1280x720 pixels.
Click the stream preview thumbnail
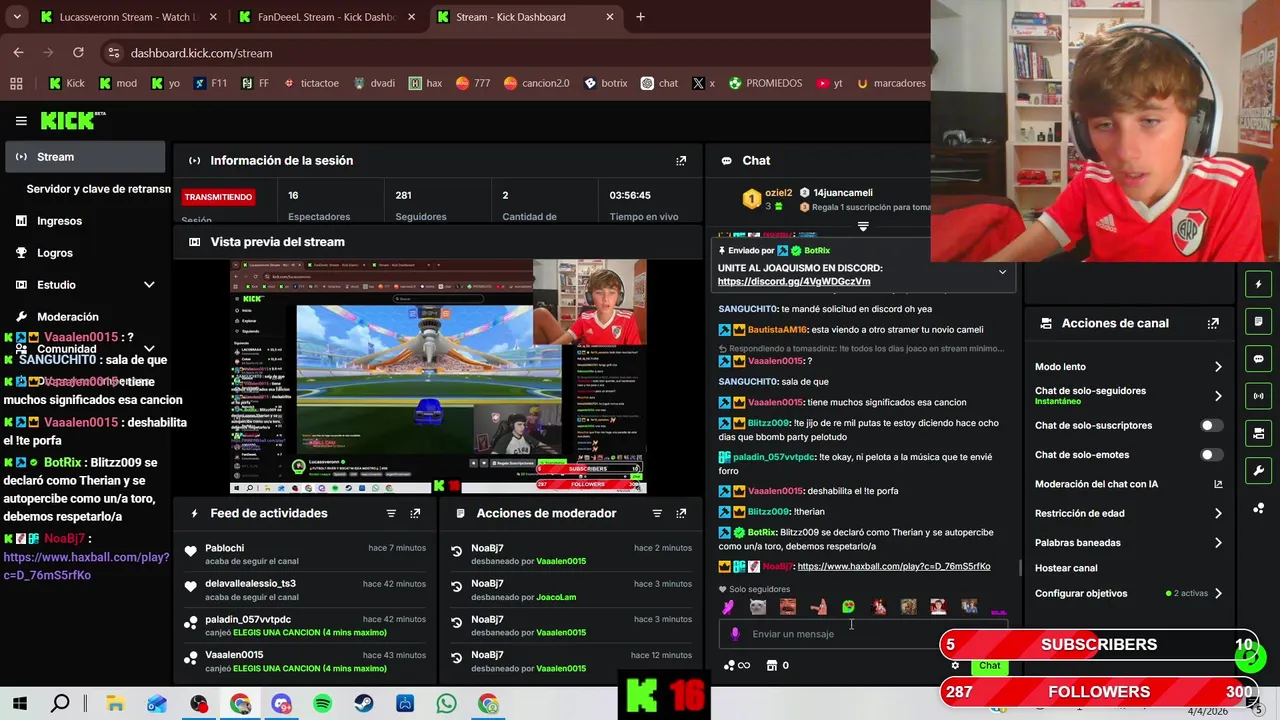[438, 377]
